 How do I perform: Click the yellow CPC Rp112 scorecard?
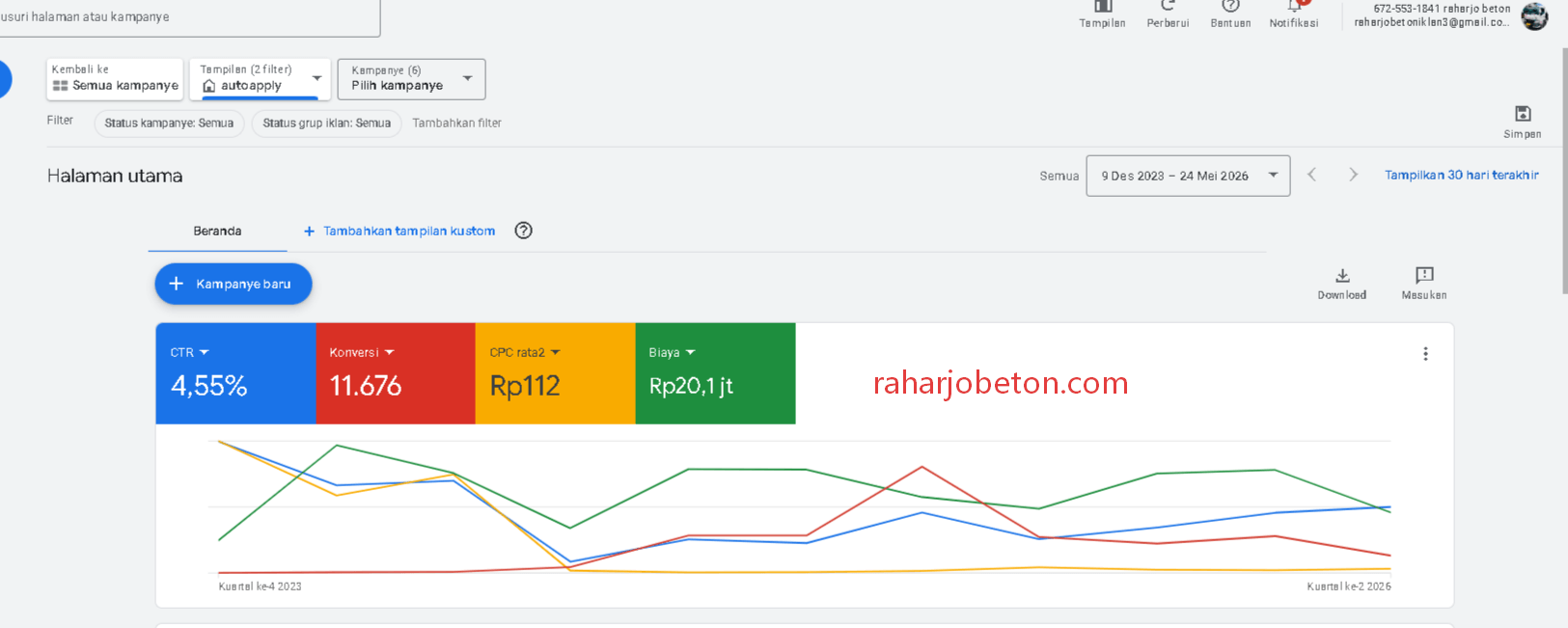(x=555, y=373)
